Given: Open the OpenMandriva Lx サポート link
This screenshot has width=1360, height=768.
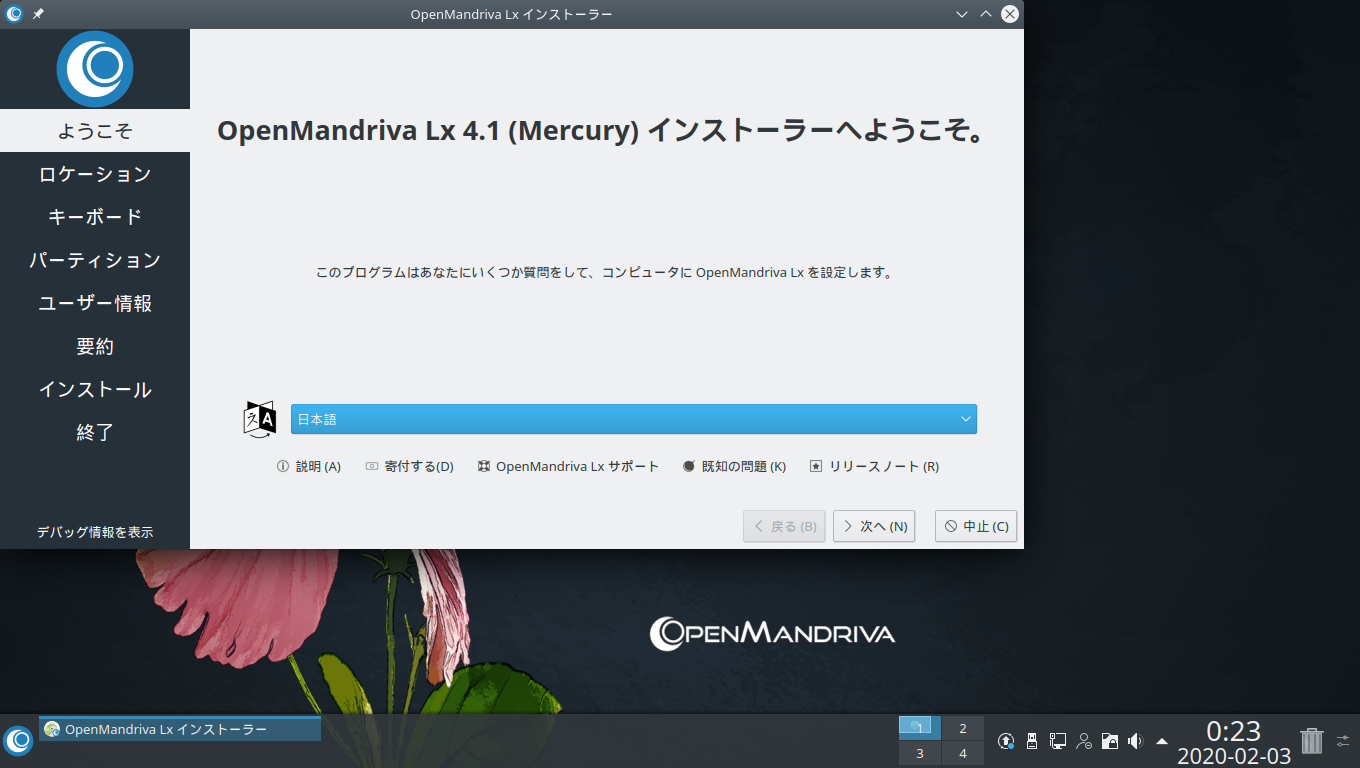Looking at the screenshot, I should pos(568,466).
